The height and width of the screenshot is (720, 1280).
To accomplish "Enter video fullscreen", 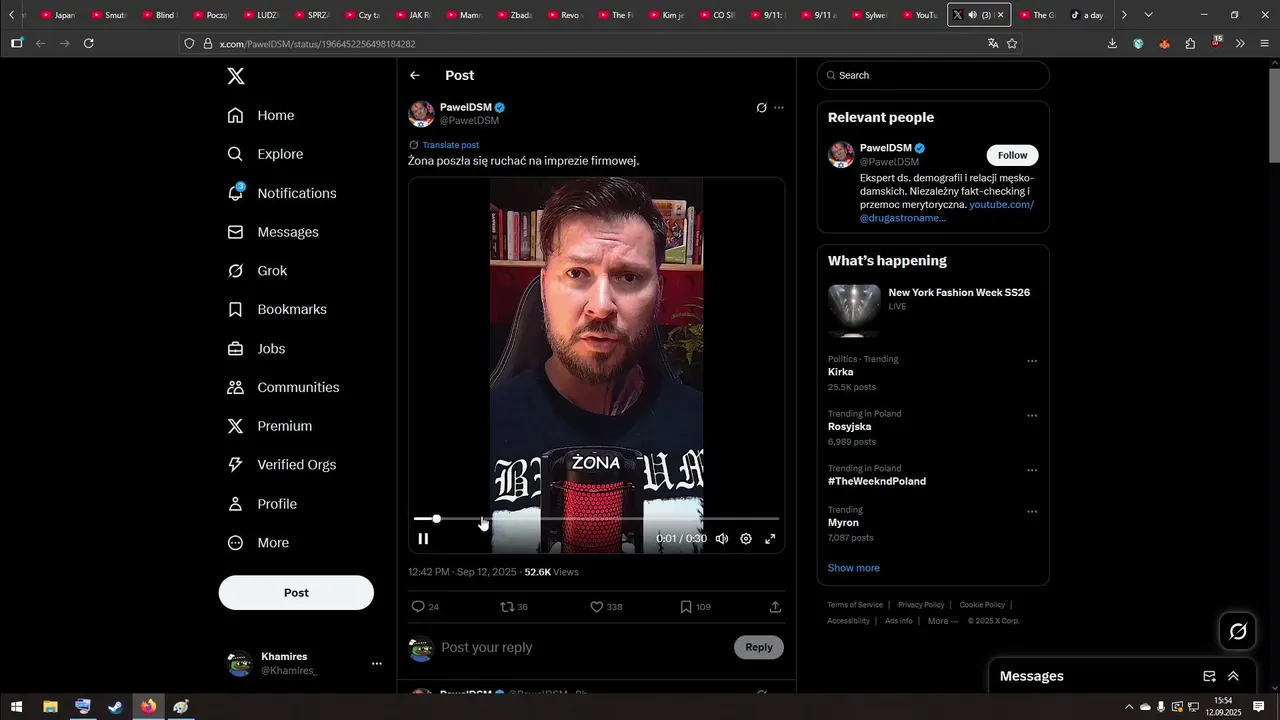I will [770, 539].
